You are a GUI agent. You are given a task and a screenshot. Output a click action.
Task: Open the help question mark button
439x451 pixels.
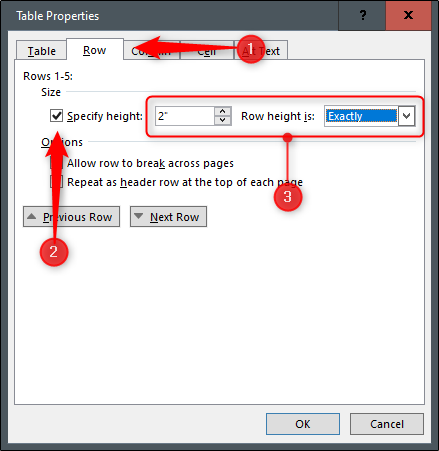click(362, 15)
